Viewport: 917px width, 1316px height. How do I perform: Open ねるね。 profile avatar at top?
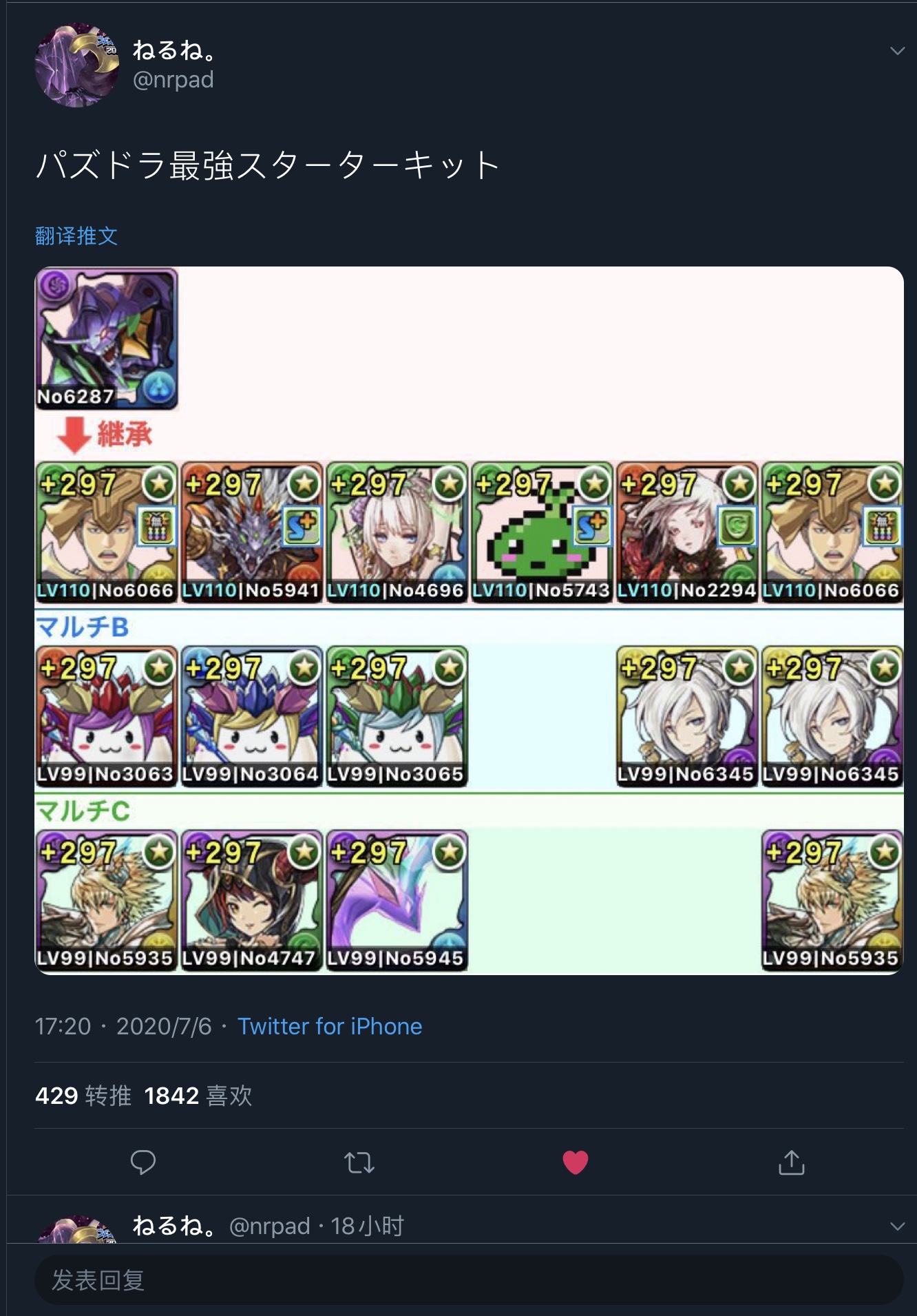[x=77, y=65]
